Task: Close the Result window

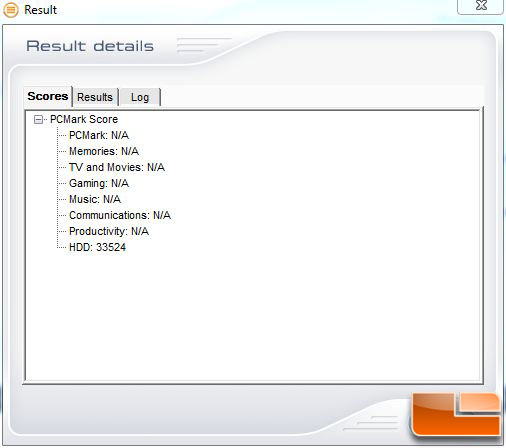Action: click(481, 6)
